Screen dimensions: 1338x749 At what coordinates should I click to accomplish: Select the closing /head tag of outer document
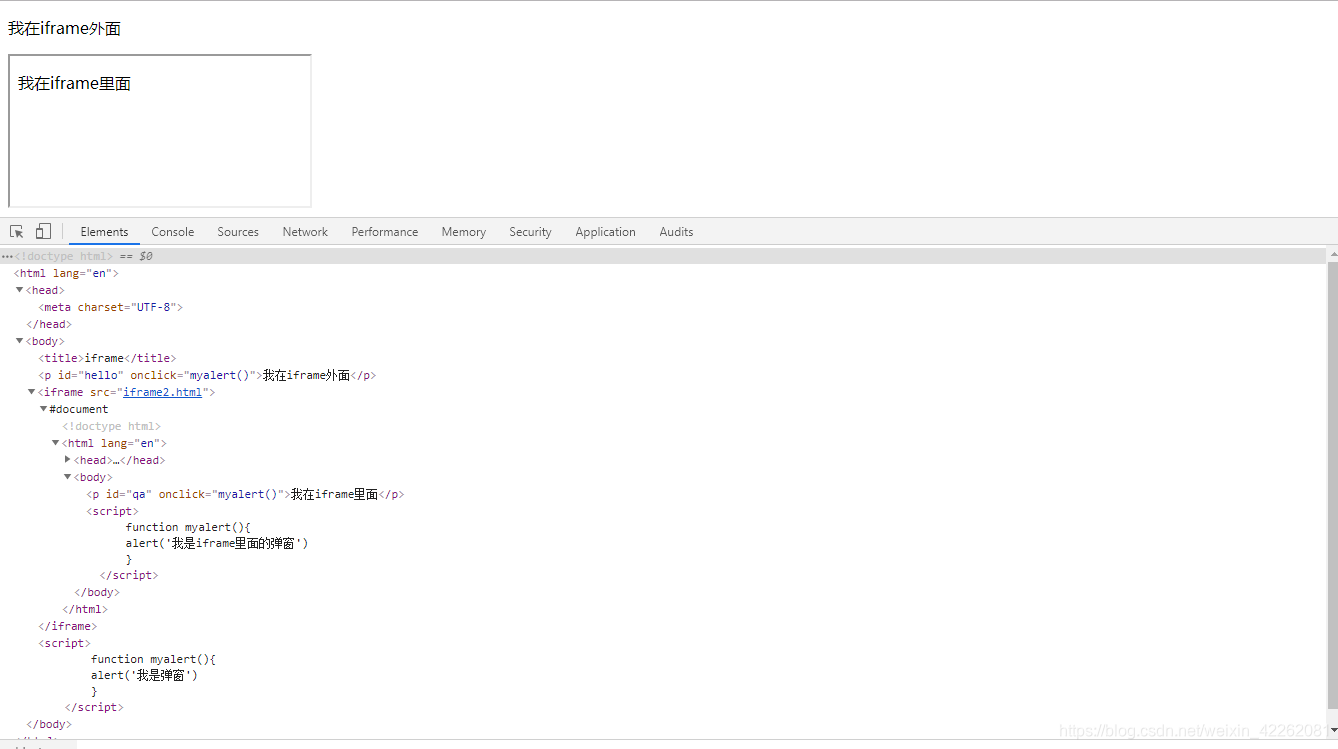49,324
